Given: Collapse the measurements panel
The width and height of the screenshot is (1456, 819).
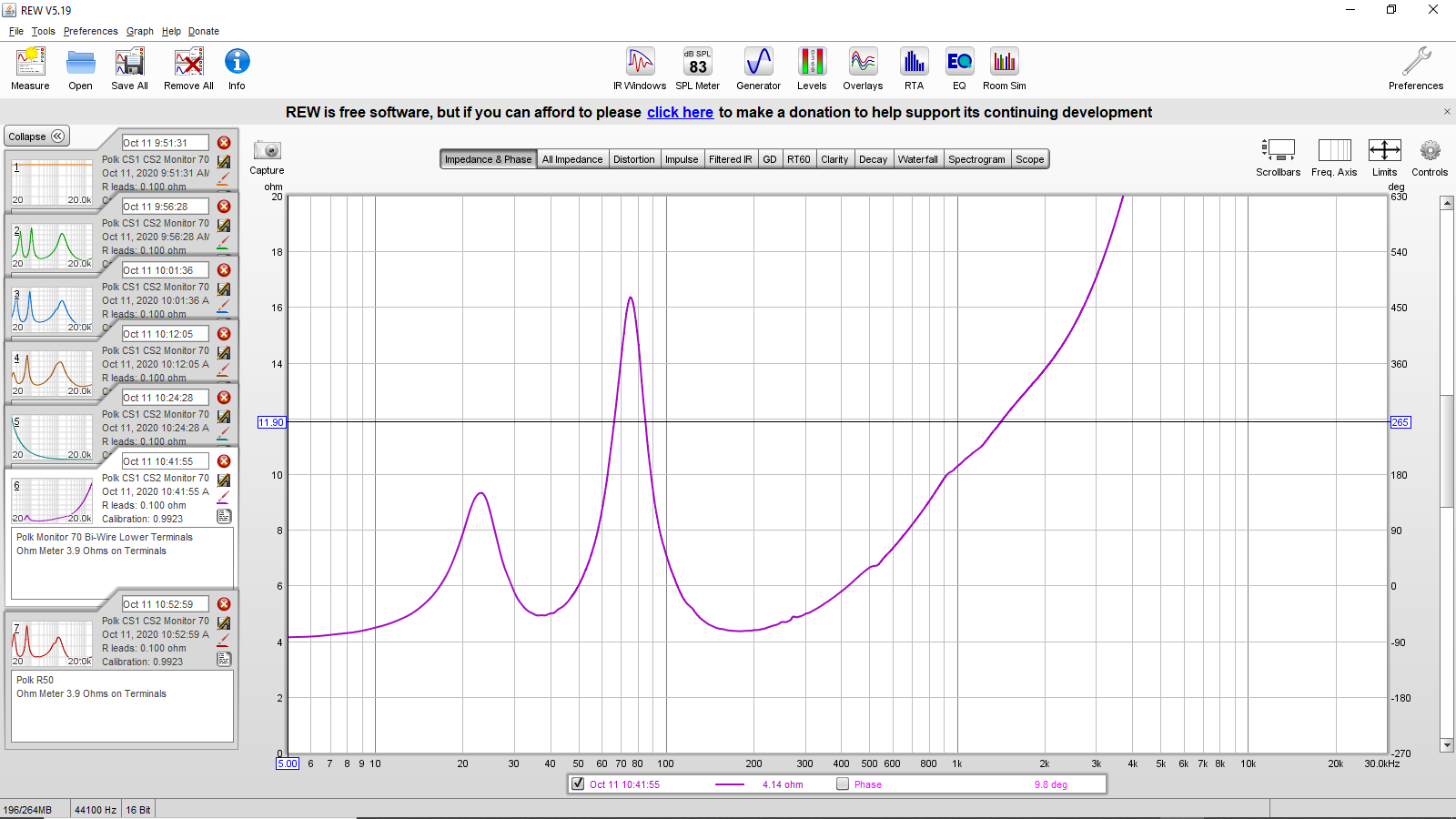Looking at the screenshot, I should [36, 136].
